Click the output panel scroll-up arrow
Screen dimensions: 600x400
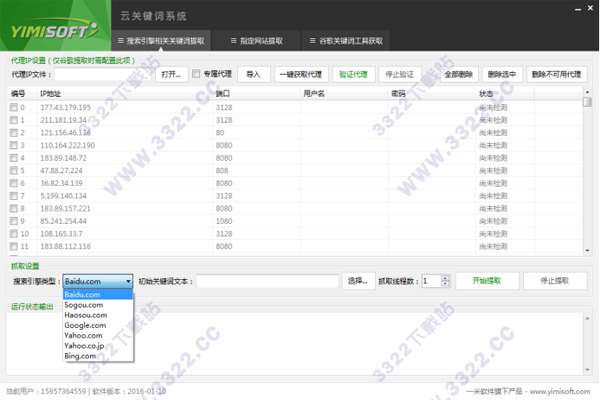[587, 318]
